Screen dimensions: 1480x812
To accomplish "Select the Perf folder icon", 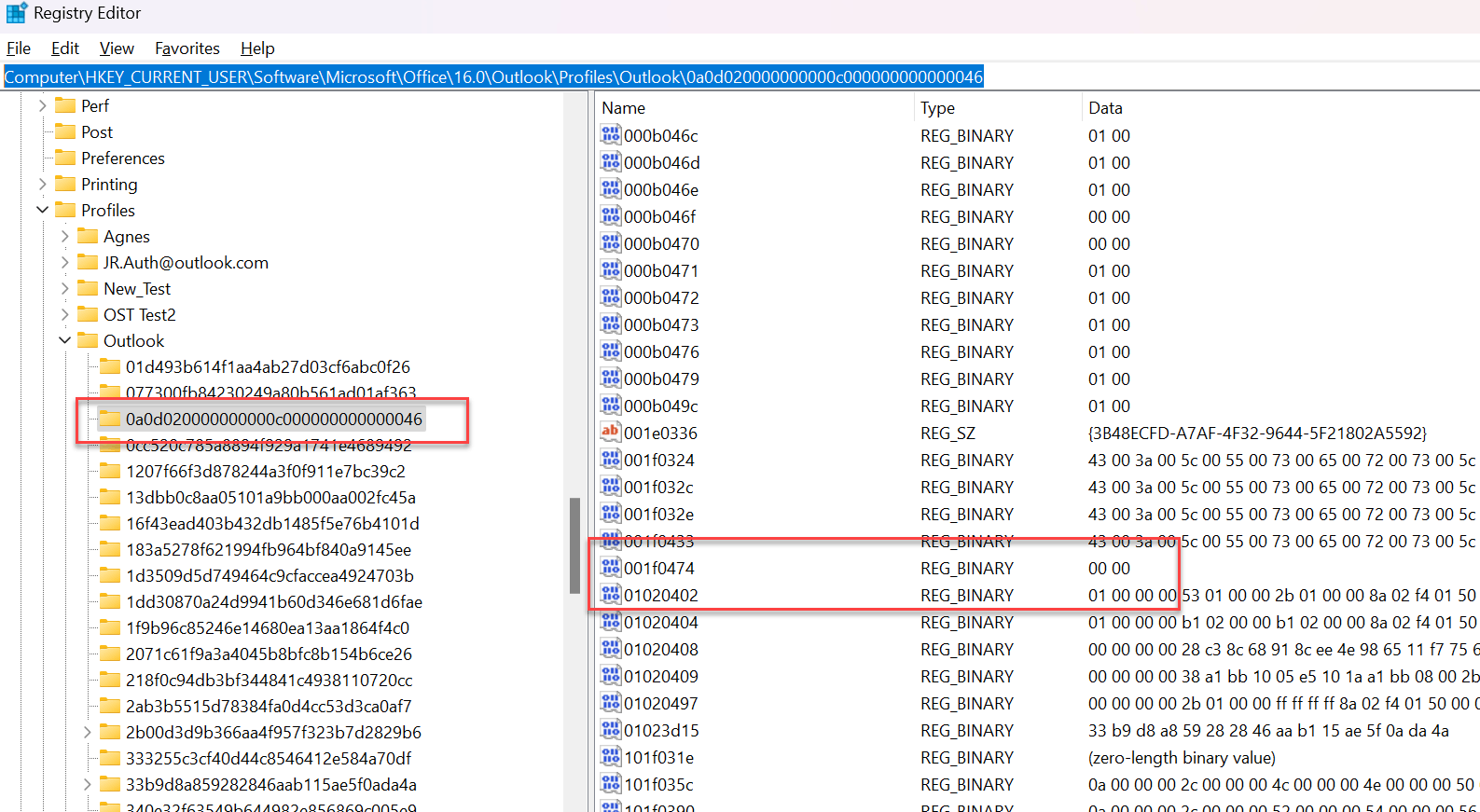I will pos(65,105).
